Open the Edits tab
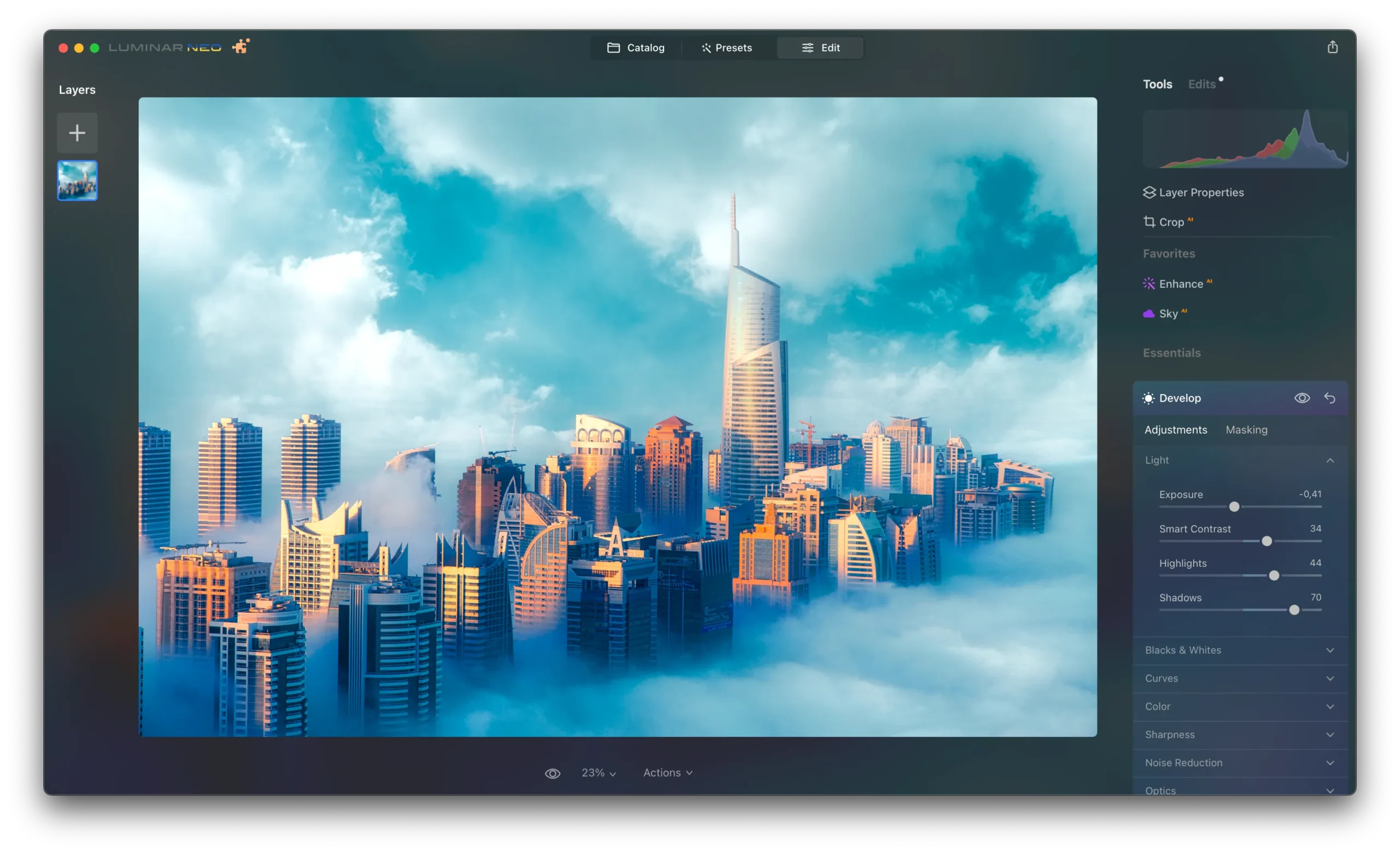This screenshot has height=853, width=1400. pos(1201,84)
